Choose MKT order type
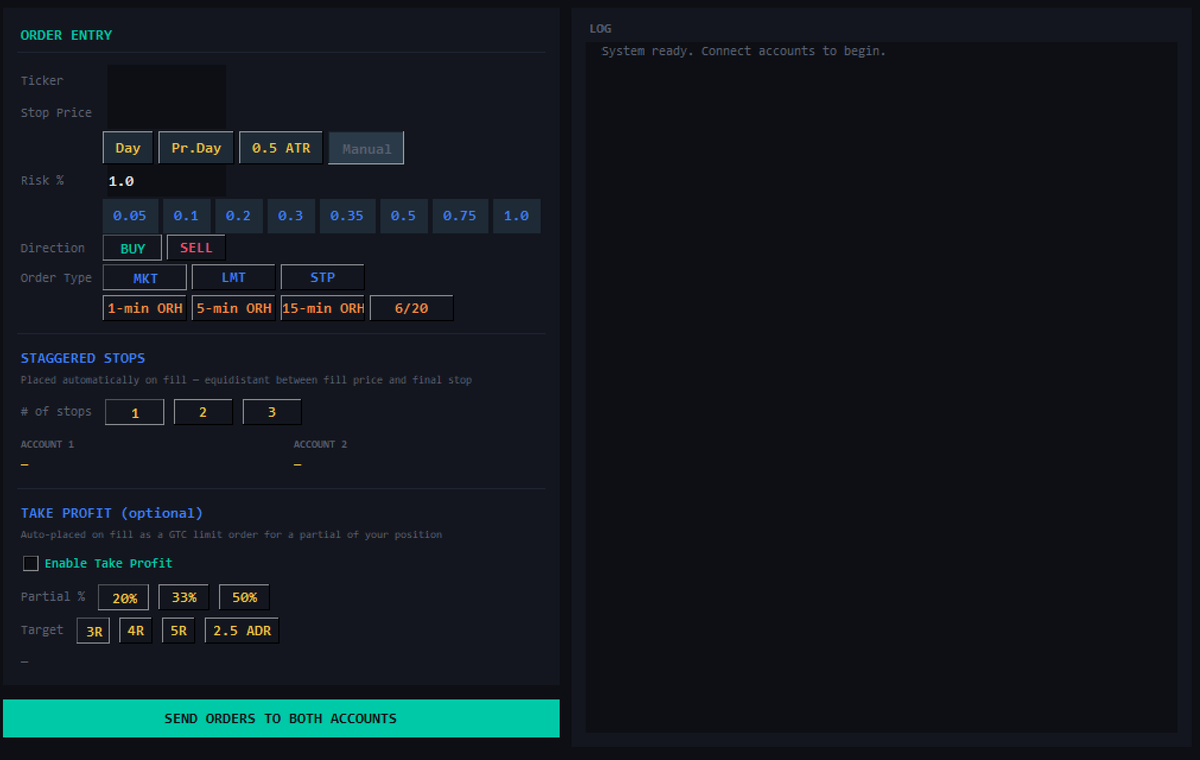Viewport: 1200px width, 760px height. (x=145, y=278)
